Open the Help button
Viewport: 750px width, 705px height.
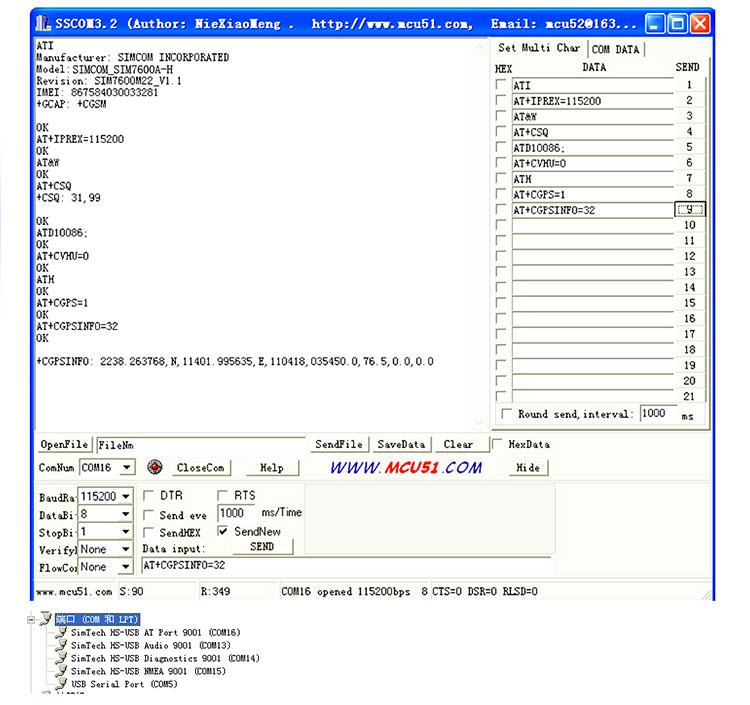(272, 468)
